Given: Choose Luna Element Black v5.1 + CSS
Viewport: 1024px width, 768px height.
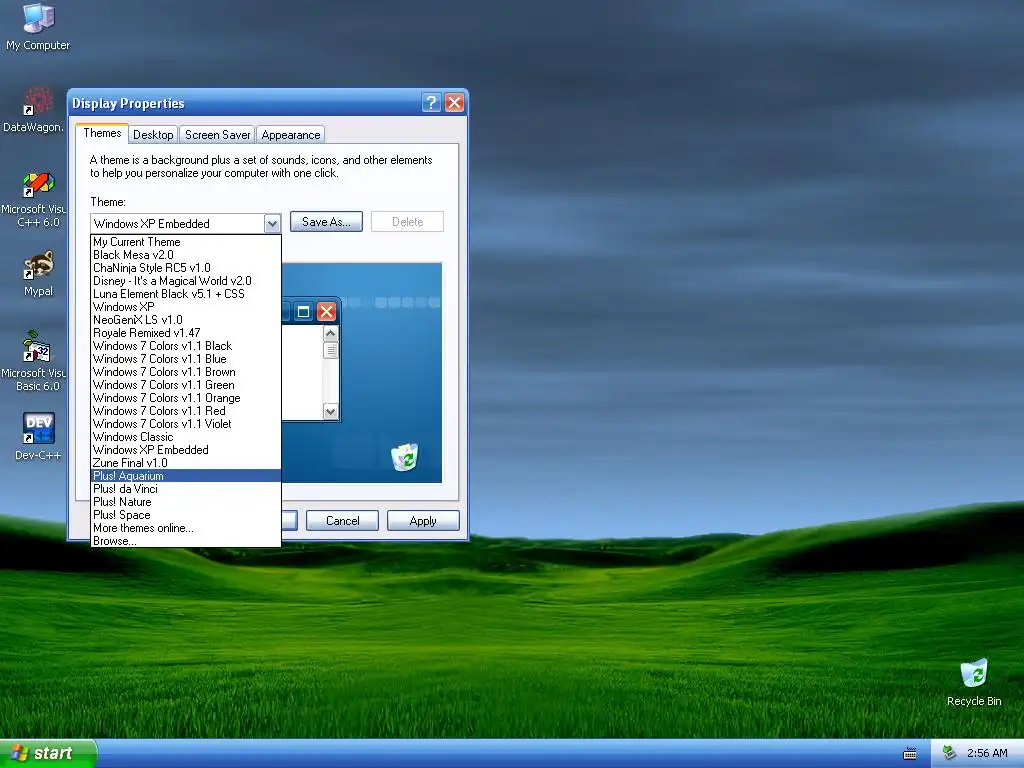Looking at the screenshot, I should pyautogui.click(x=185, y=294).
